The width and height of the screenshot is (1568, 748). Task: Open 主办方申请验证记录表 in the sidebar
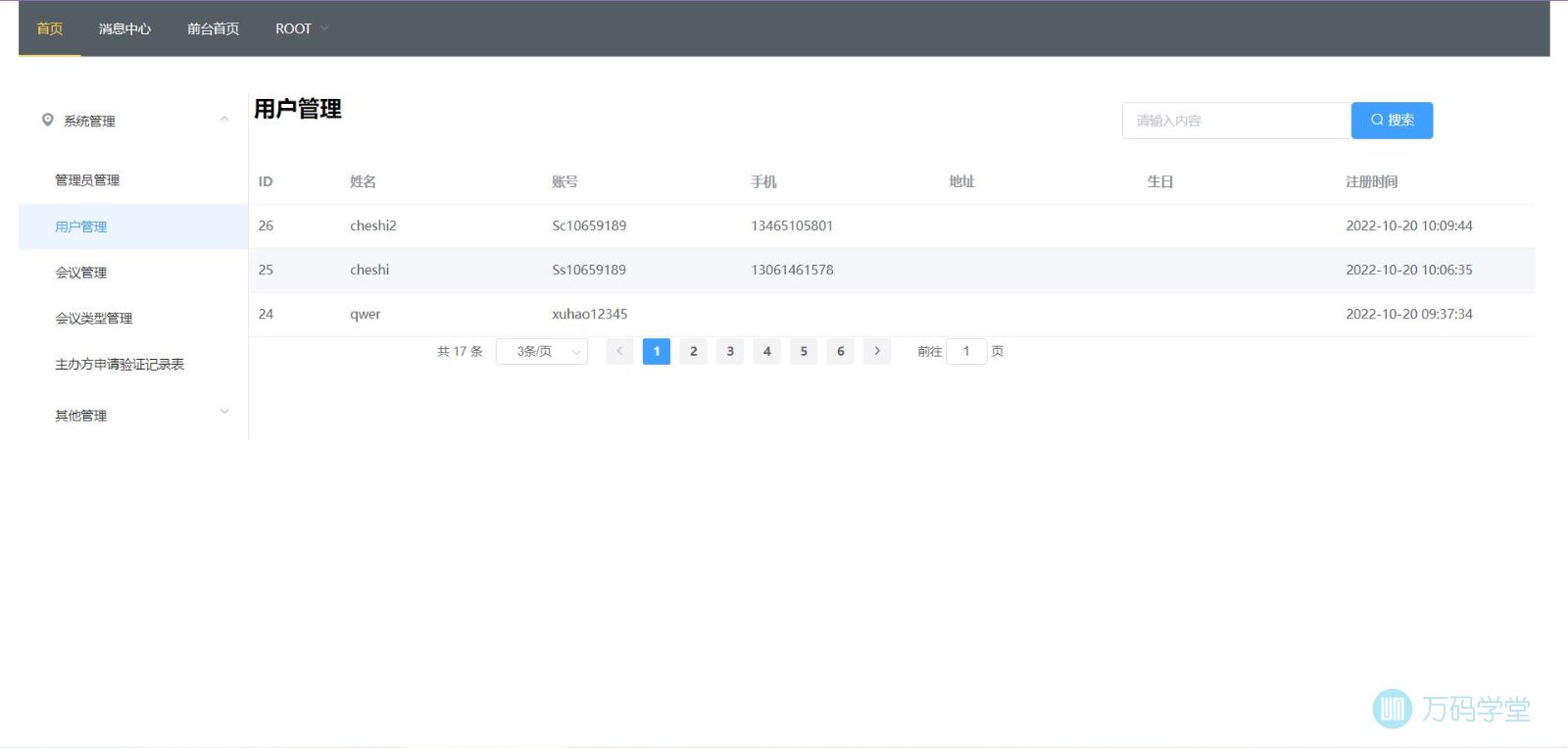120,365
